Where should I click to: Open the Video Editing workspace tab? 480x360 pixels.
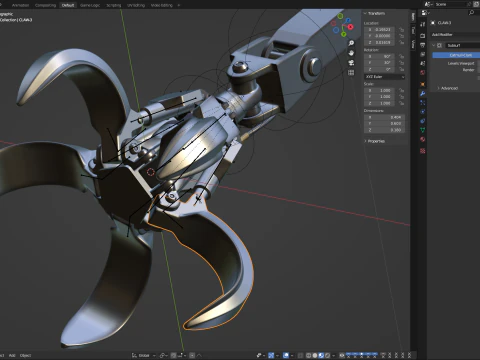tap(162, 5)
